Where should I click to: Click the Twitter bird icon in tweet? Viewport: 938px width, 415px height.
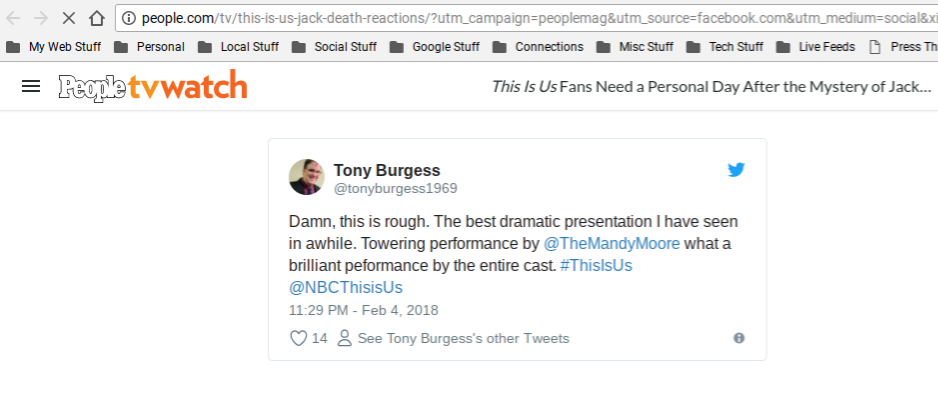736,170
